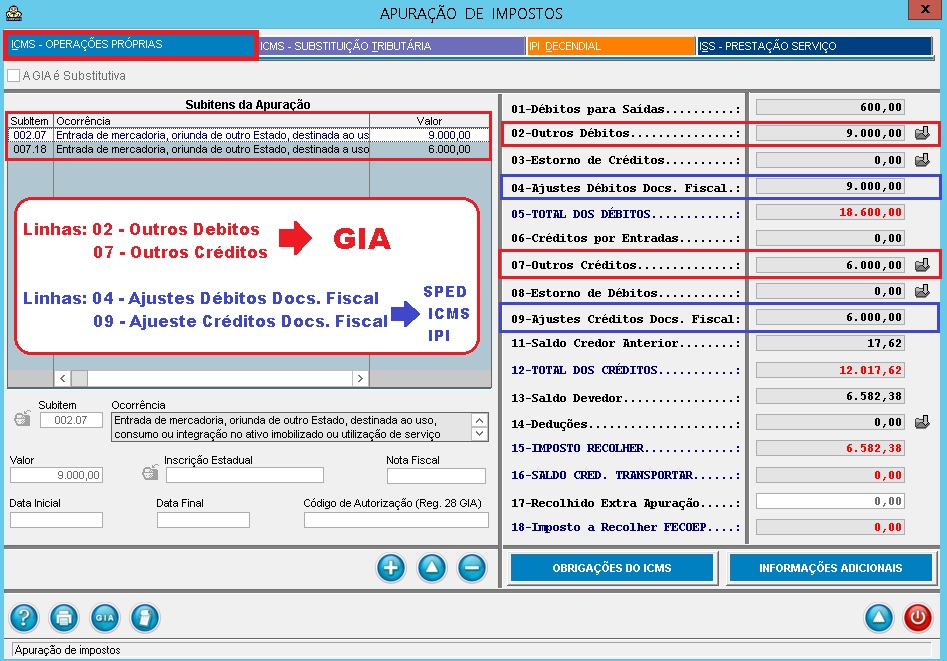Click the up-arrow icon beside the power icon
The width and height of the screenshot is (947, 661).
(x=879, y=617)
